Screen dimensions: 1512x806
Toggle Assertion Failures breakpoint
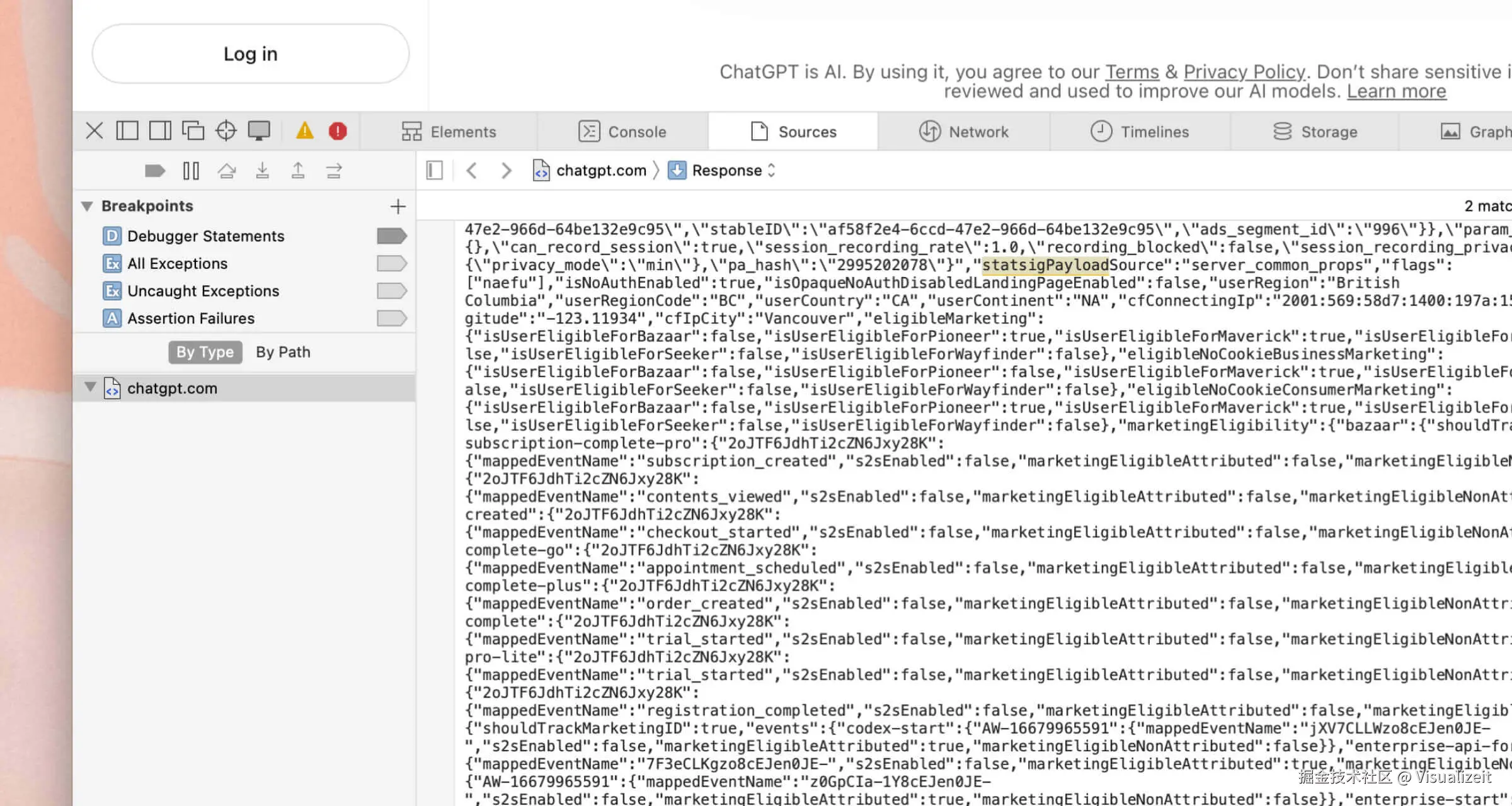(x=392, y=319)
